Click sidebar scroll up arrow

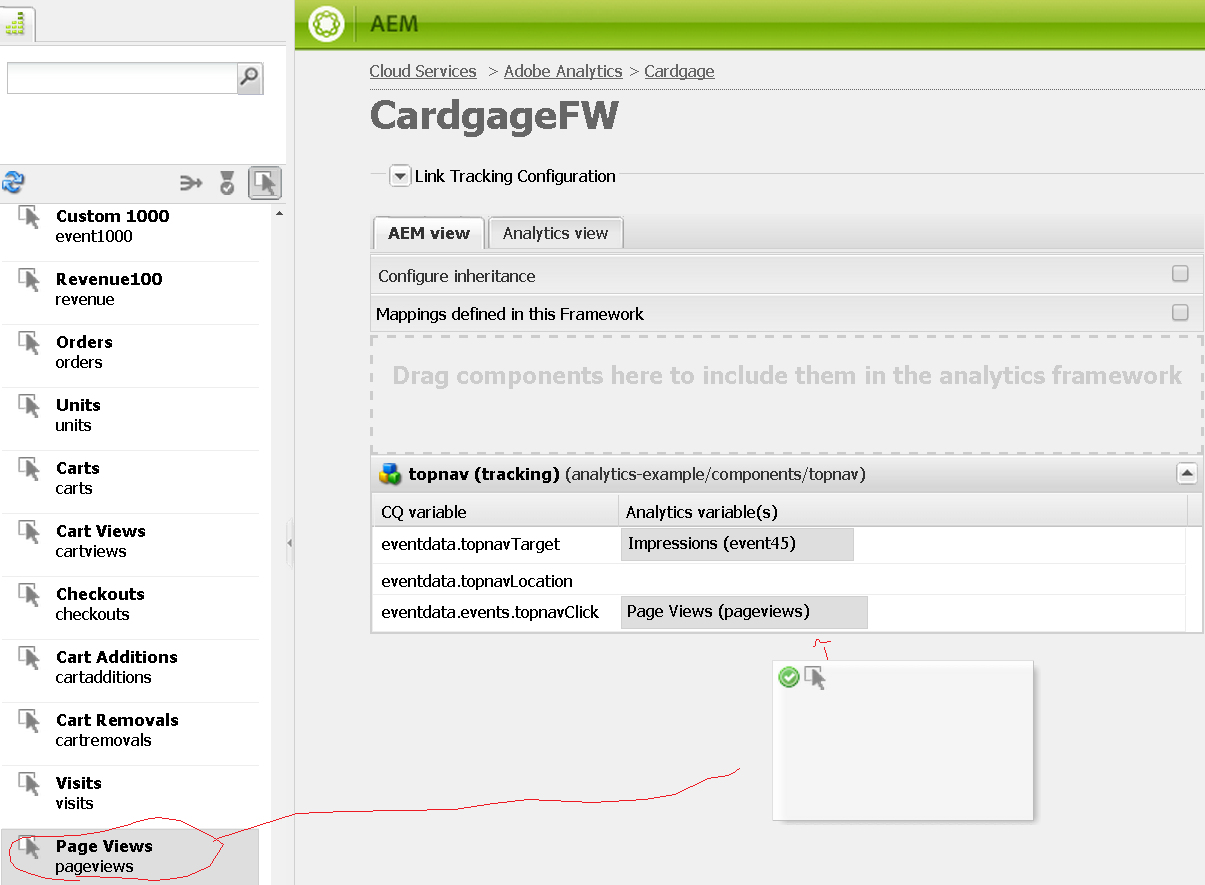(x=279, y=214)
